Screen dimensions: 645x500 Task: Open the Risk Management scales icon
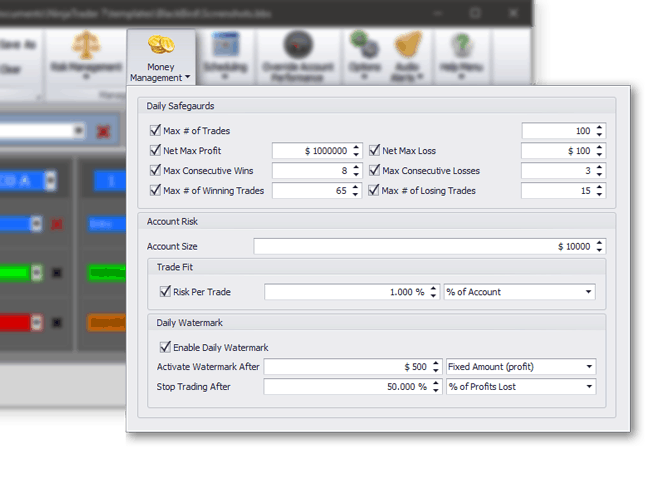pyautogui.click(x=86, y=44)
